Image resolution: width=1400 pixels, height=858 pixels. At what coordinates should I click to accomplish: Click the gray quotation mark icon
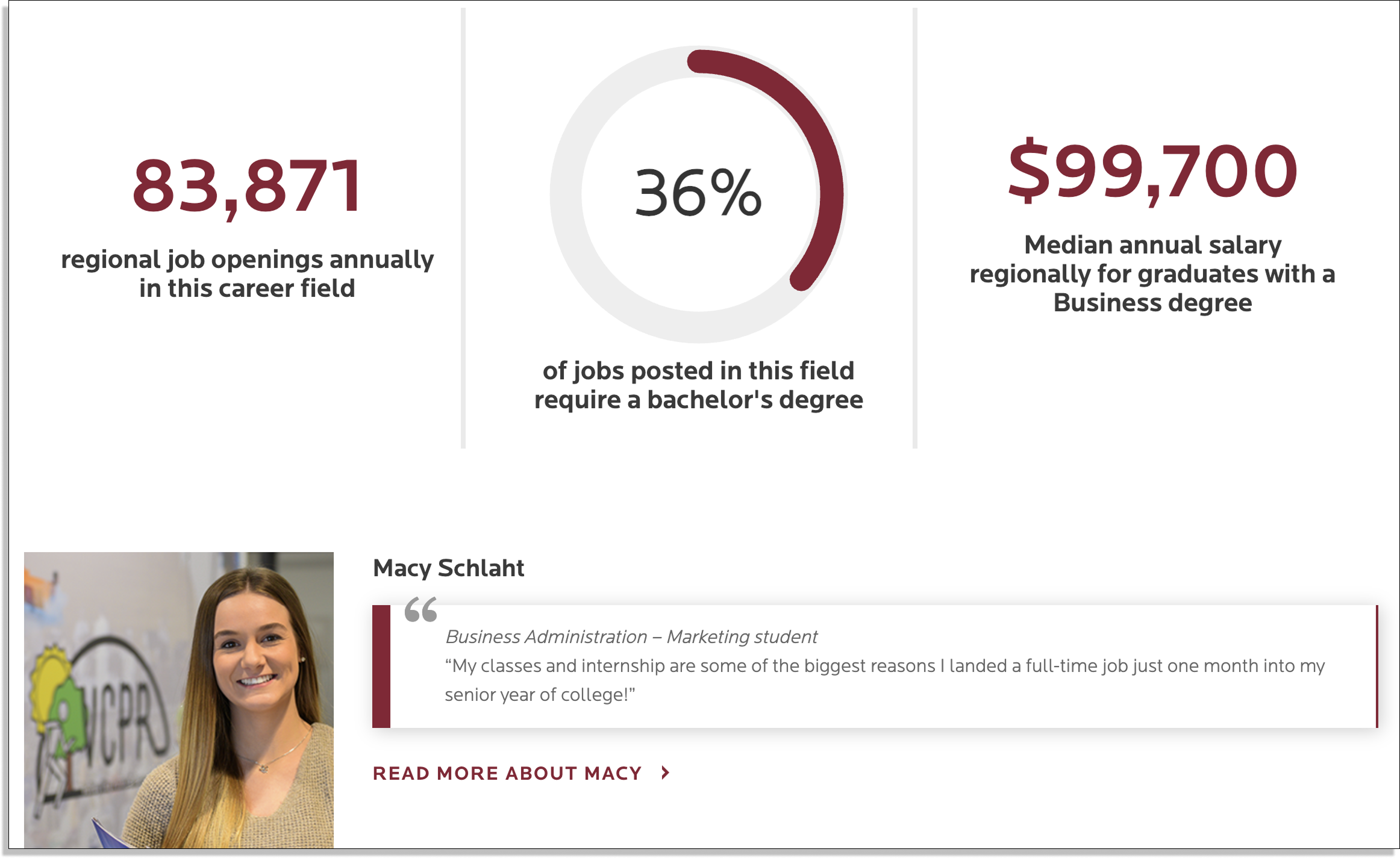click(421, 609)
